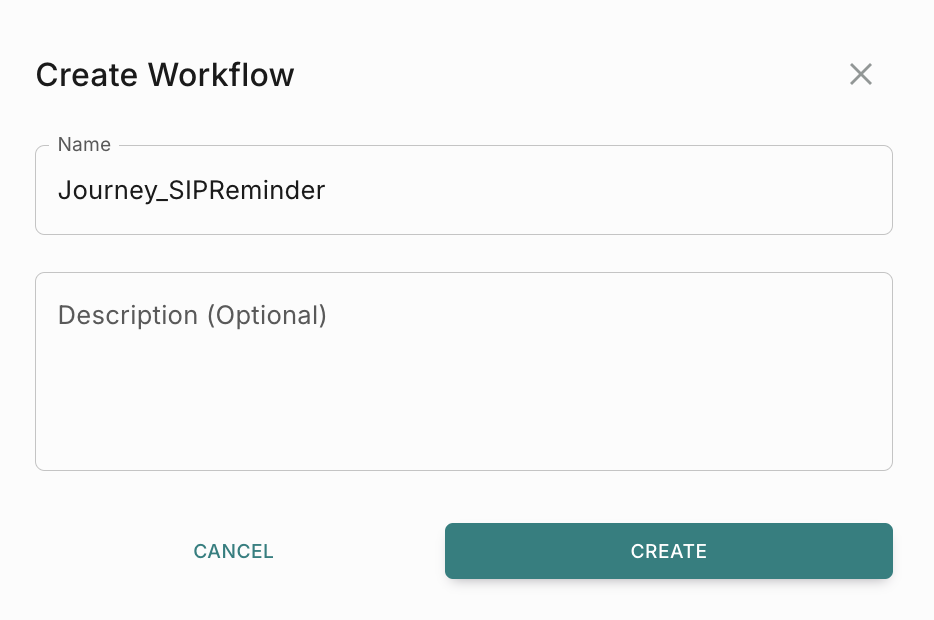The image size is (934, 620).
Task: Focus the Journey_SIPReminder text field
Action: click(463, 190)
